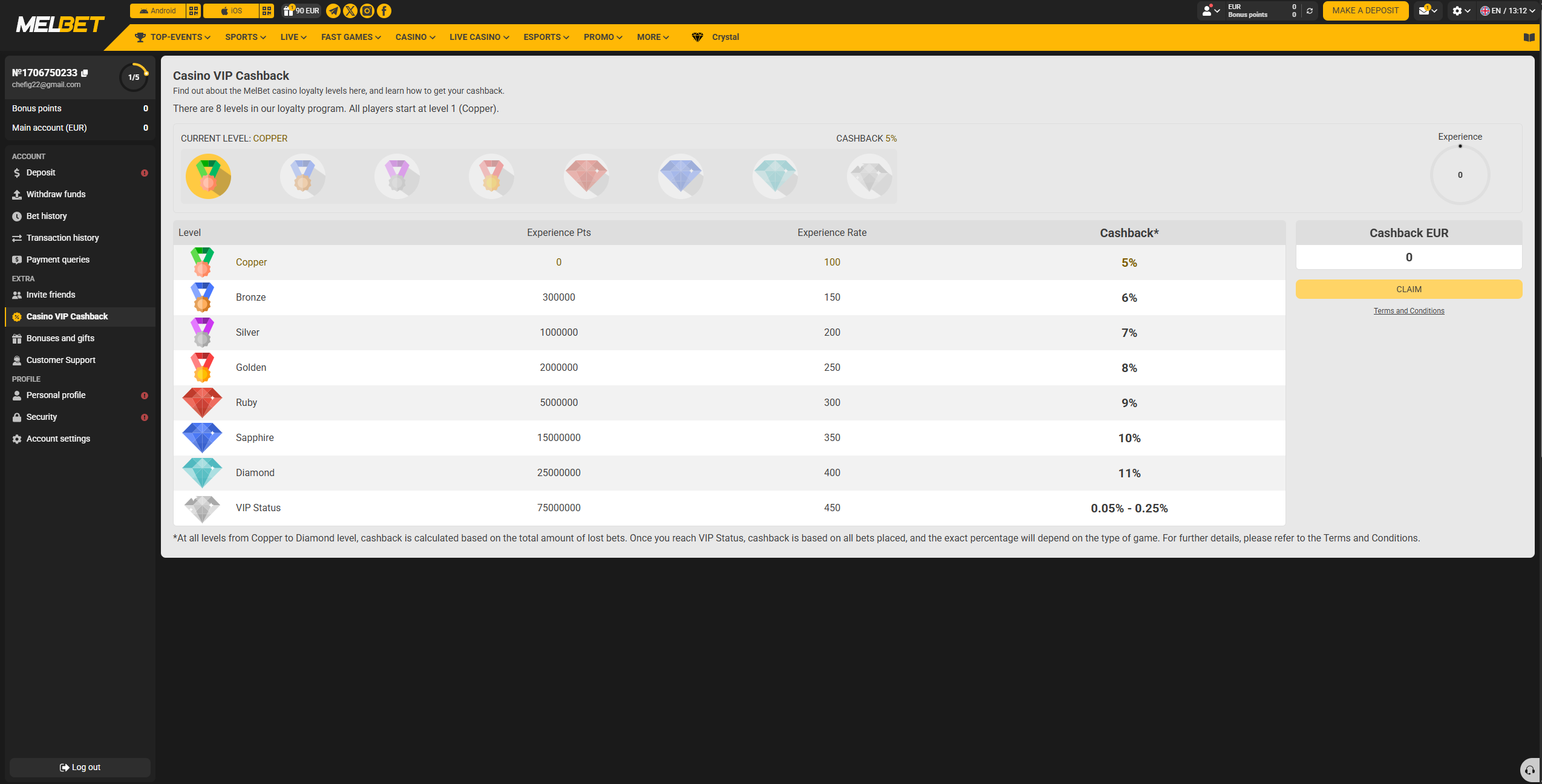This screenshot has width=1542, height=784.
Task: Open Casino VIP Cashback in the sidebar
Action: (80, 317)
